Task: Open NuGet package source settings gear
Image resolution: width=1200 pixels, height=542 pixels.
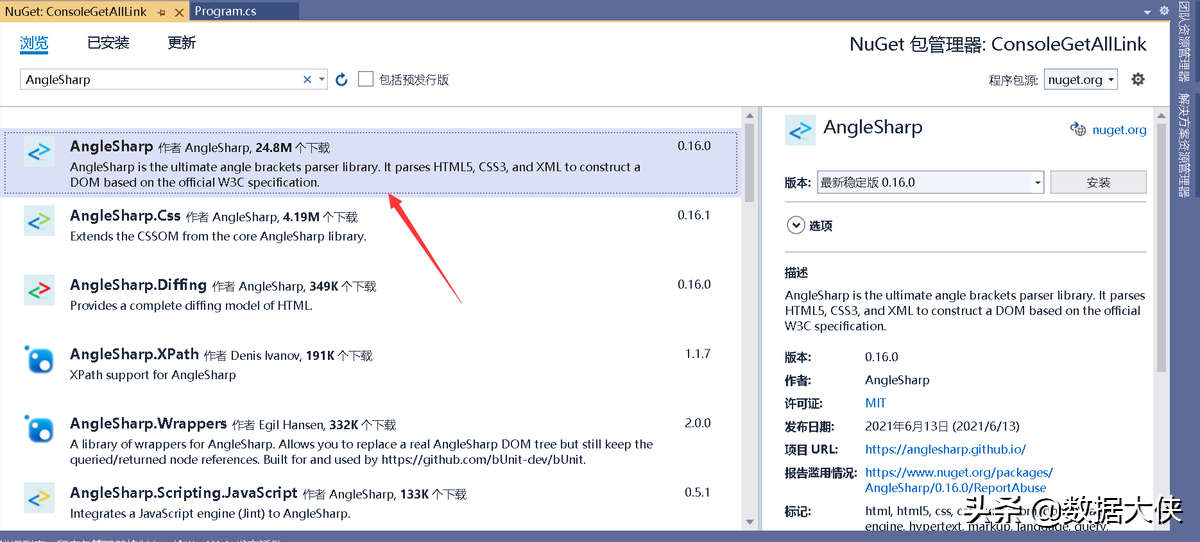Action: 1137,79
